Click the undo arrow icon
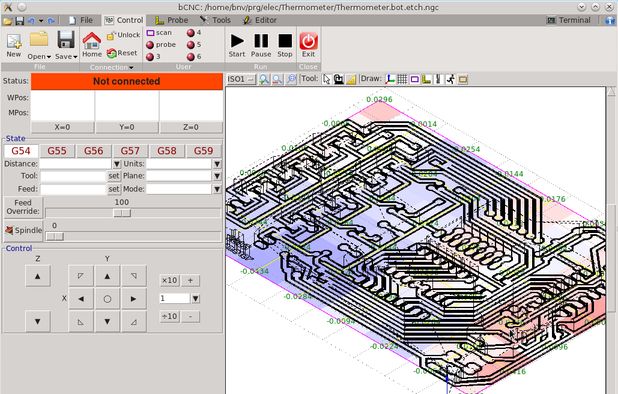 pos(32,20)
